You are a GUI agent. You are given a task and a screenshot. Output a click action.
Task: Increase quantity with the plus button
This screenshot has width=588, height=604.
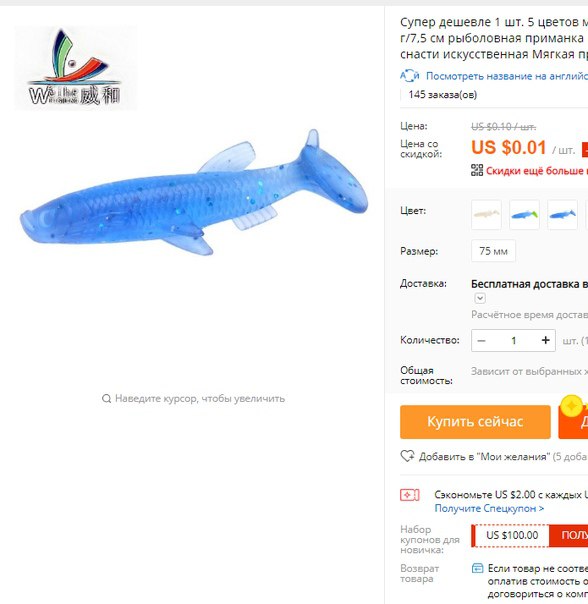[x=545, y=341]
